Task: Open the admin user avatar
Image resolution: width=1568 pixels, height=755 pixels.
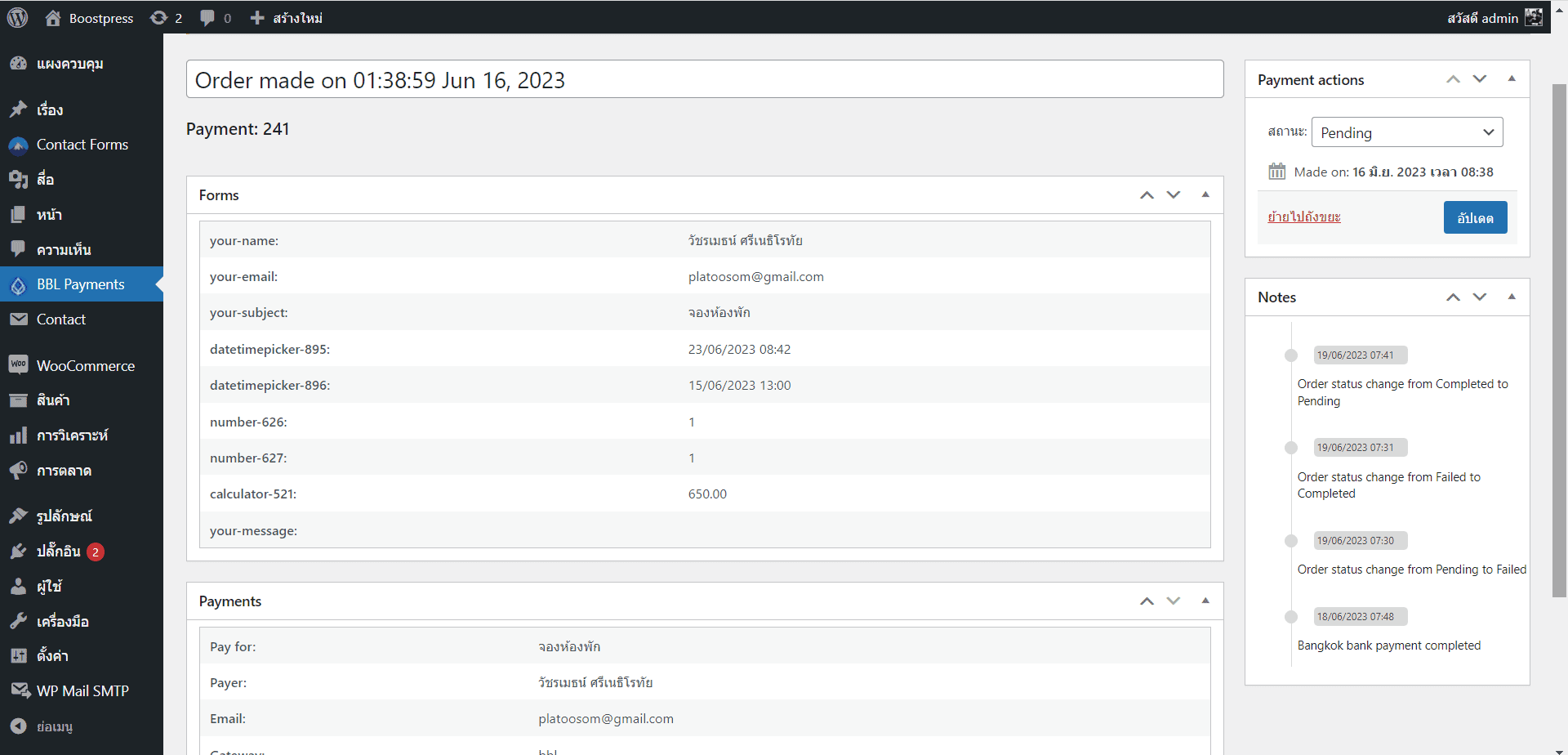Action: point(1534,17)
